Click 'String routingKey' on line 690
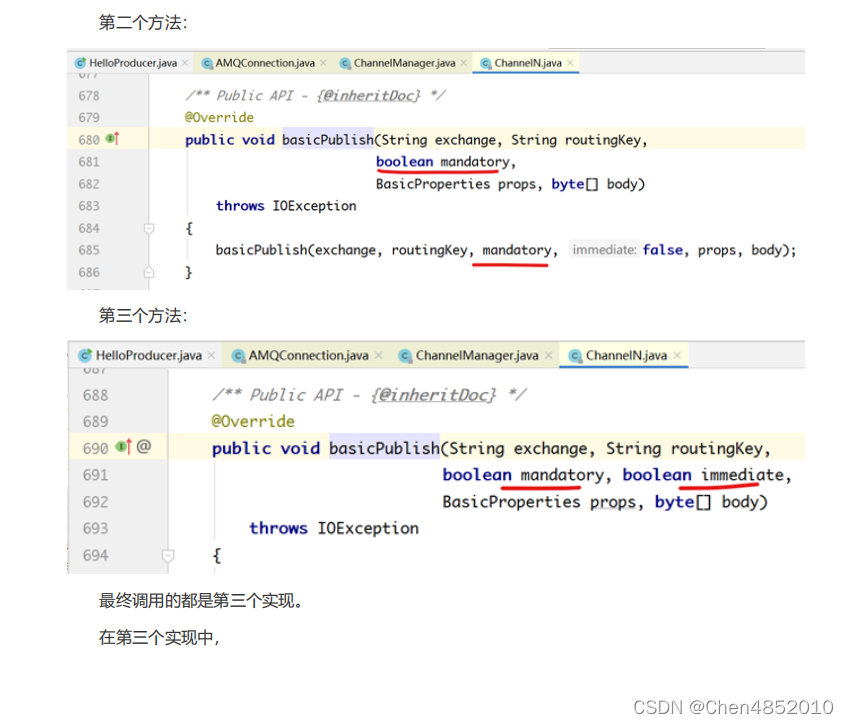This screenshot has height=724, width=849. click(x=684, y=448)
